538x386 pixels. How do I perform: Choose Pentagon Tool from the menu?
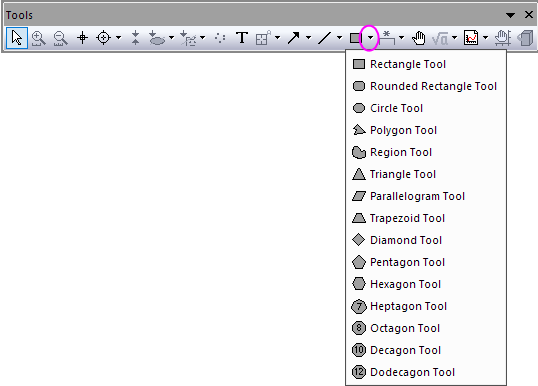[x=426, y=262]
